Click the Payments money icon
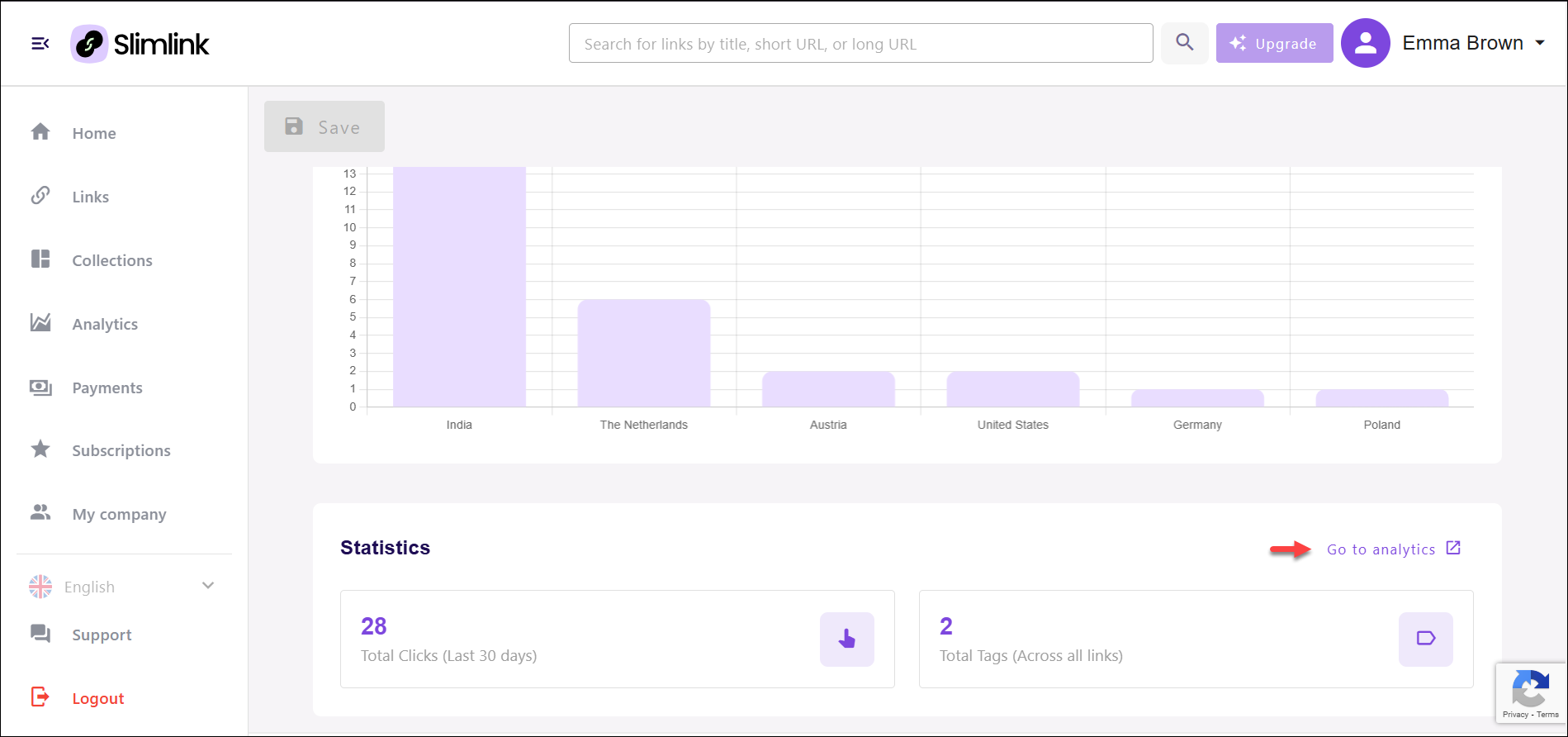This screenshot has width=1568, height=737. [40, 387]
